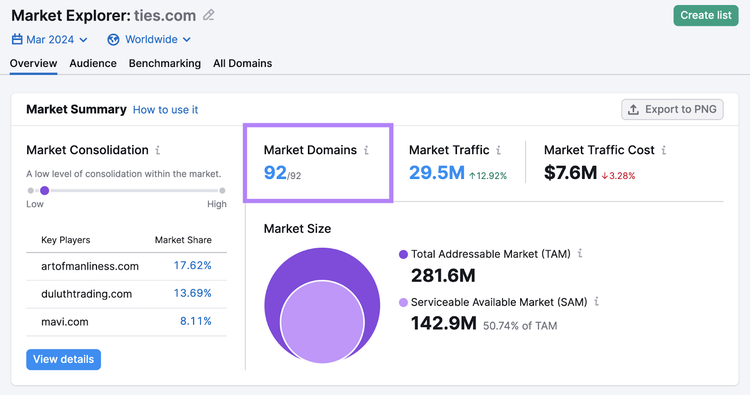Click info icon beside Total Addressable Market
750x395 pixels.
[580, 253]
